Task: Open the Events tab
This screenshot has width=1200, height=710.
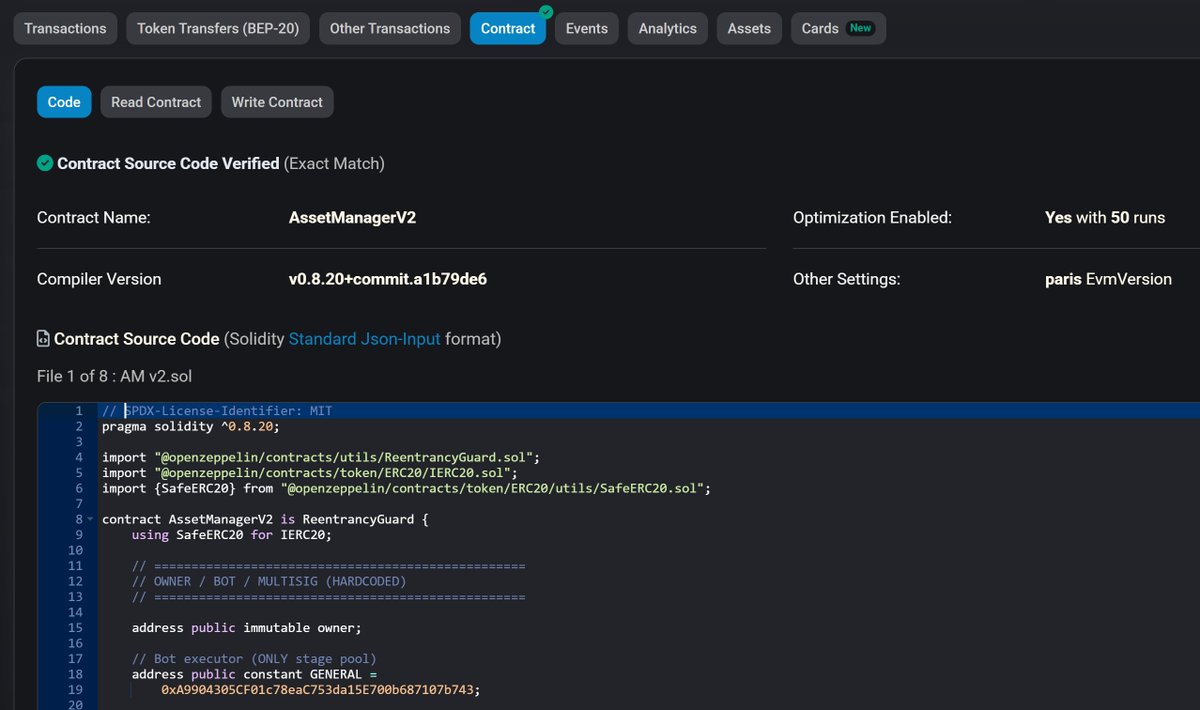Action: [587, 28]
